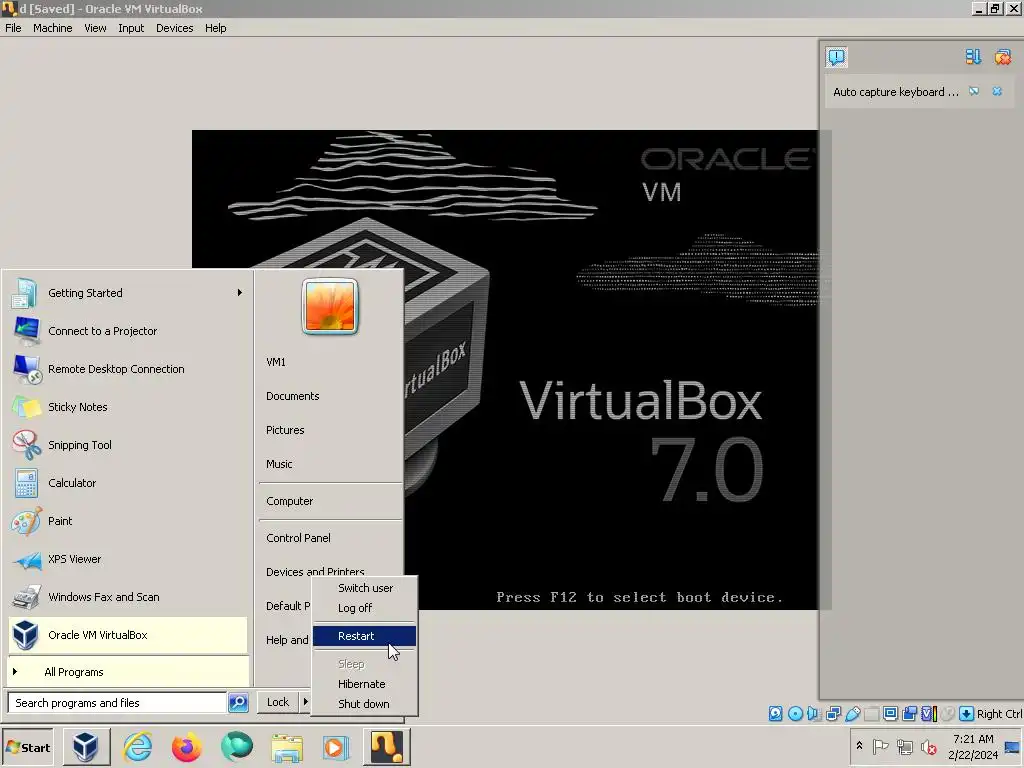Click the optical disk status icon
This screenshot has width=1024, height=768.
click(795, 714)
